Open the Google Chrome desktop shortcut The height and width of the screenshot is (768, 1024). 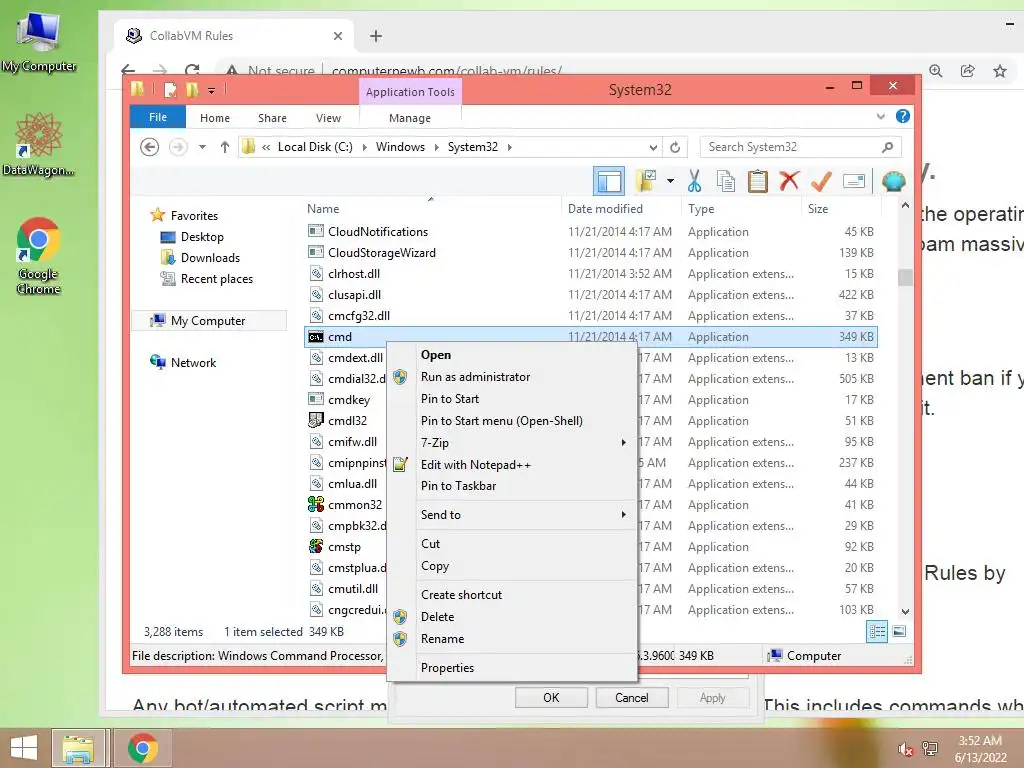click(38, 255)
